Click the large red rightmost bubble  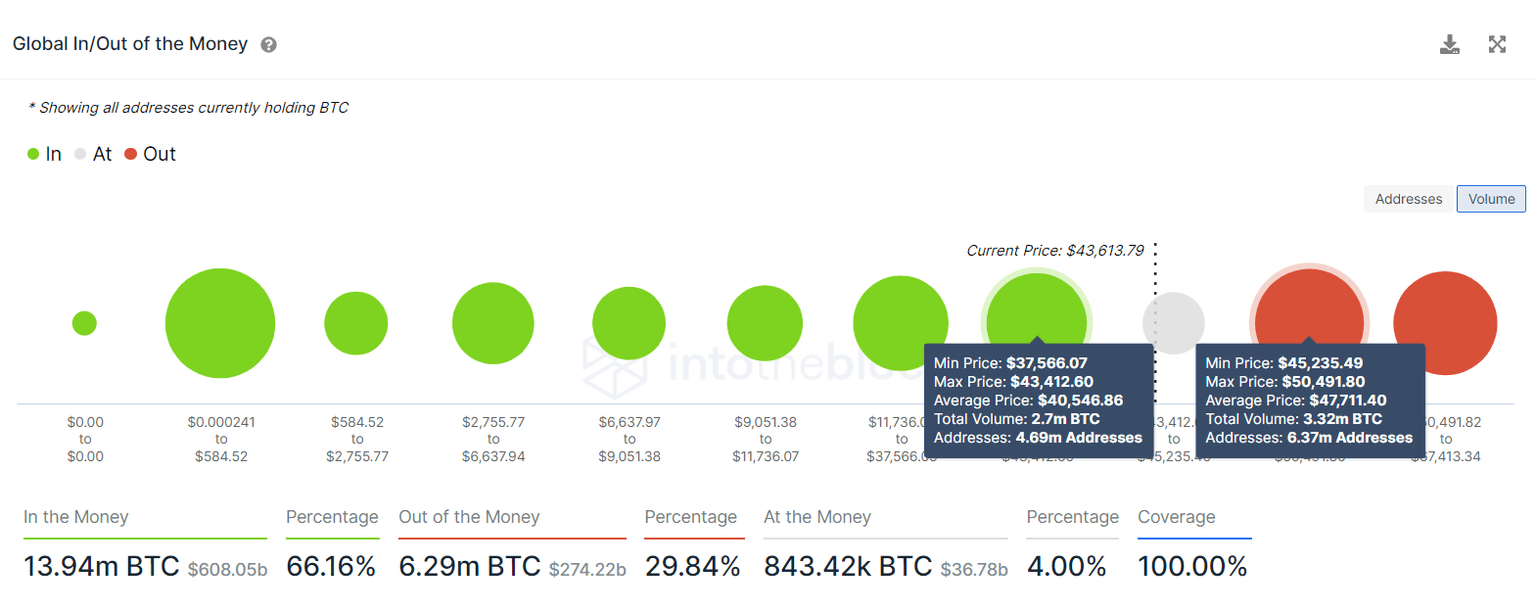1446,322
